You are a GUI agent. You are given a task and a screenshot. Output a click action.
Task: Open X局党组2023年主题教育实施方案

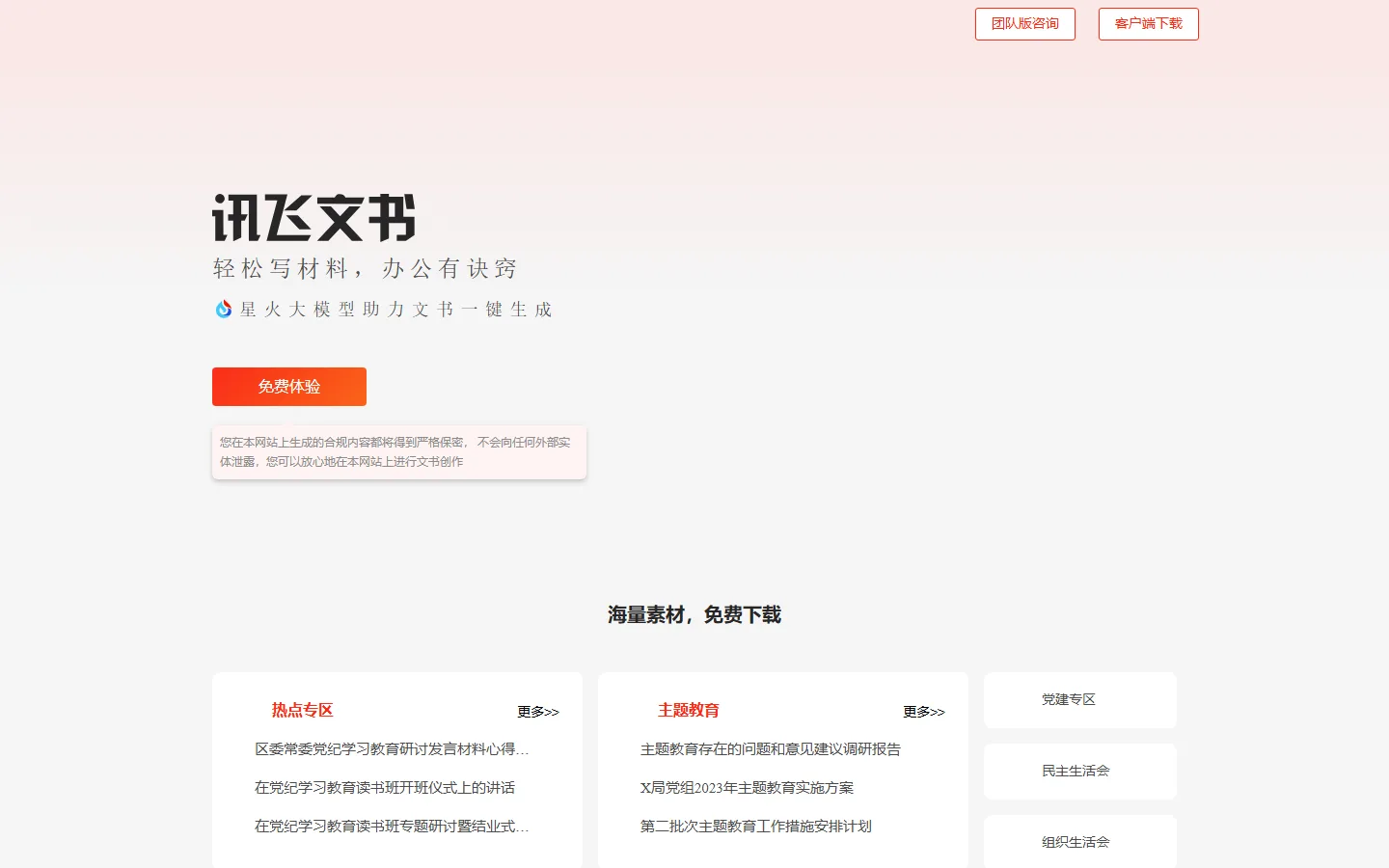tap(748, 788)
